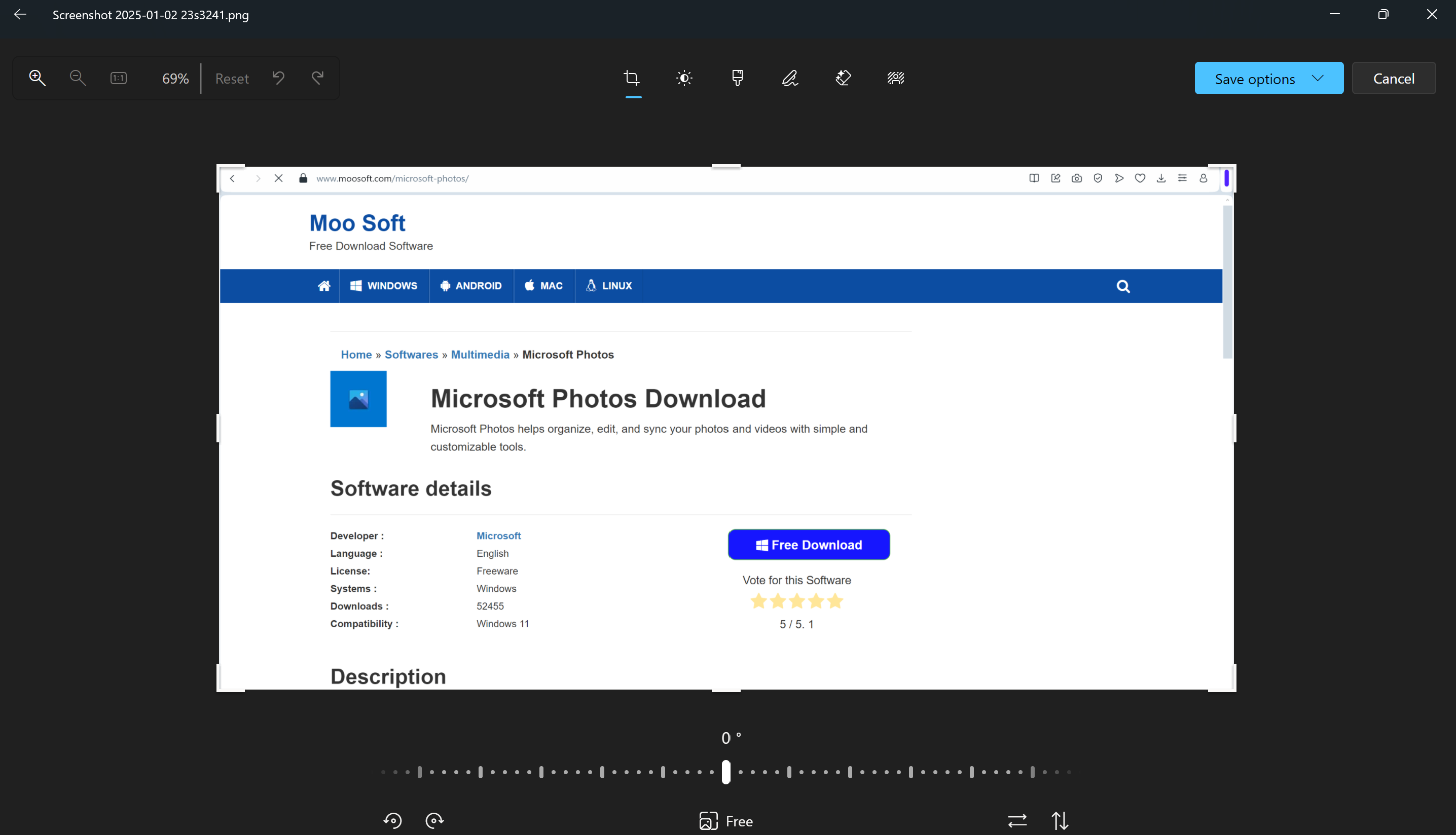This screenshot has height=835, width=1456.
Task: Rotate image counterclockwise 90 degrees
Action: [393, 821]
